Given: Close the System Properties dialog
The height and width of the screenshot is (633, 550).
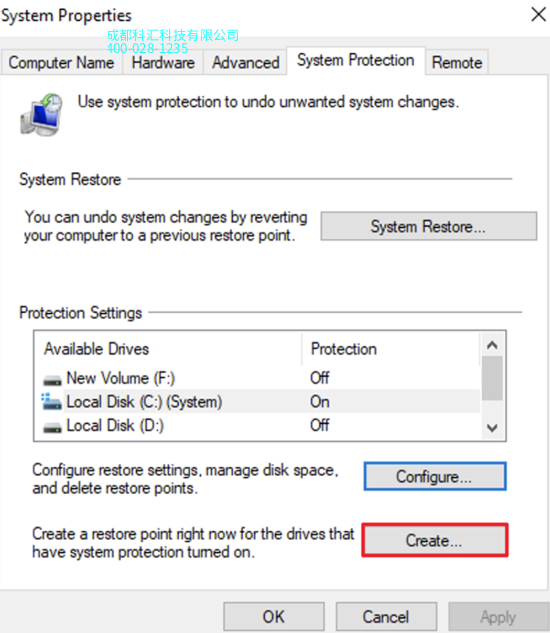Looking at the screenshot, I should (x=538, y=15).
